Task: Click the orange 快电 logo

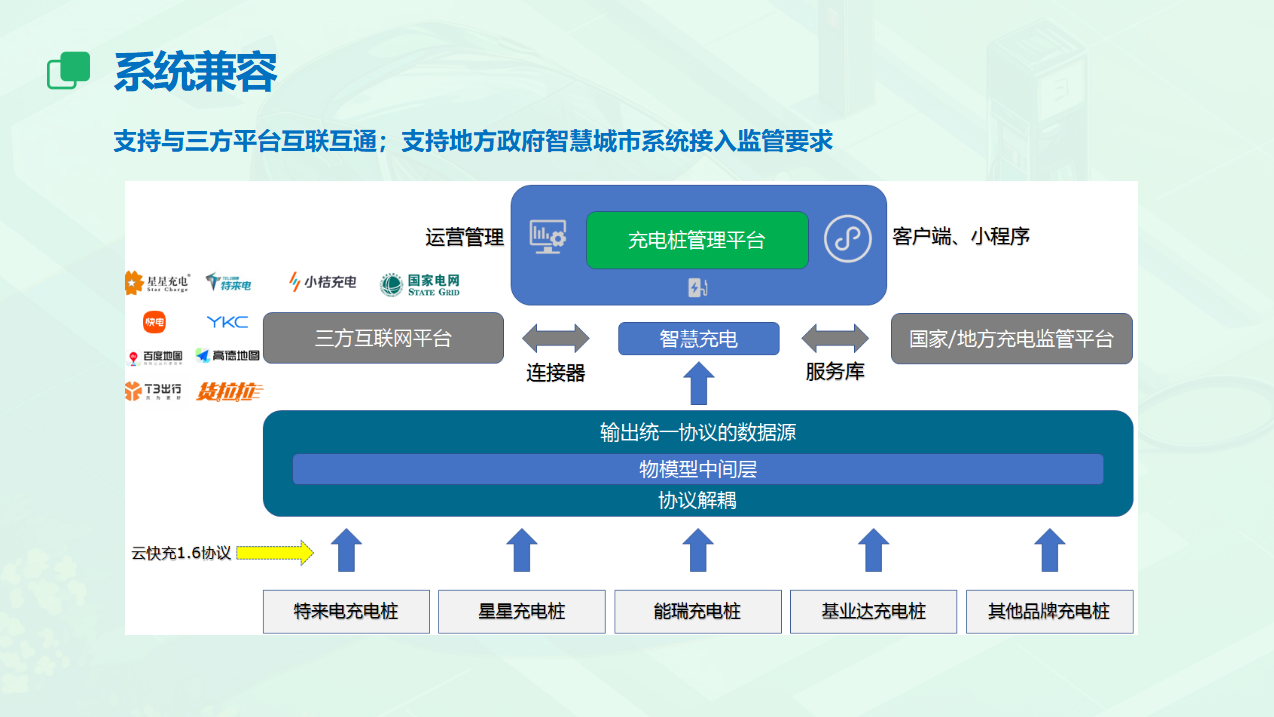Action: pyautogui.click(x=154, y=322)
